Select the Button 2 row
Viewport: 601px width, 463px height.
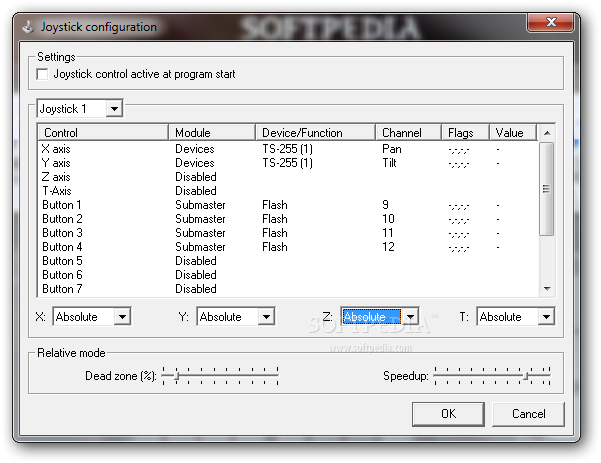(x=287, y=219)
